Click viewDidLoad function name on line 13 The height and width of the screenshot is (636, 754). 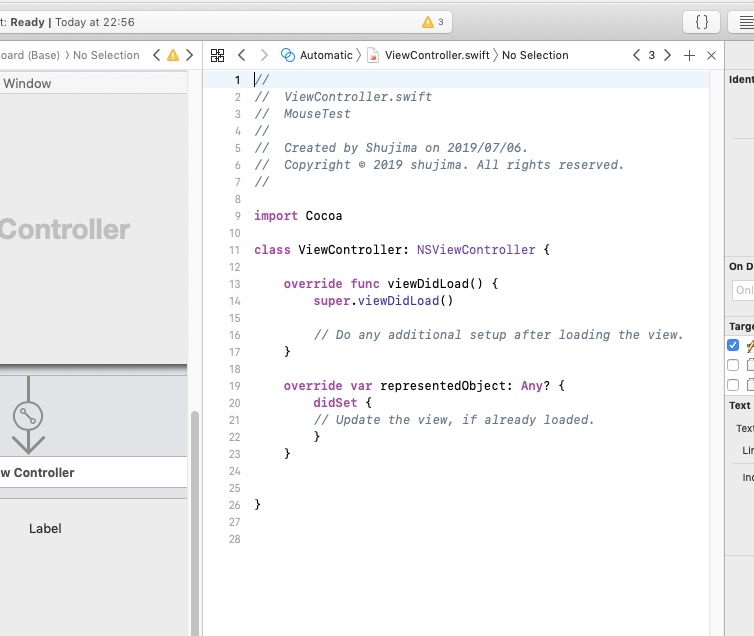click(428, 284)
